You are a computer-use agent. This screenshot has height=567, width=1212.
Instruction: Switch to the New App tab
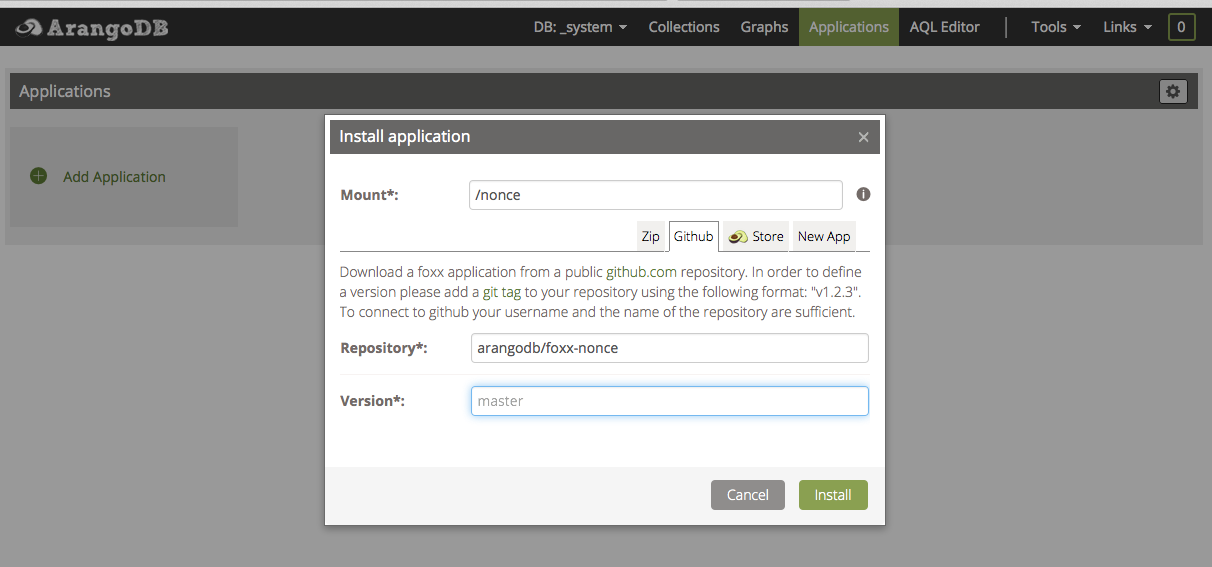click(x=824, y=237)
